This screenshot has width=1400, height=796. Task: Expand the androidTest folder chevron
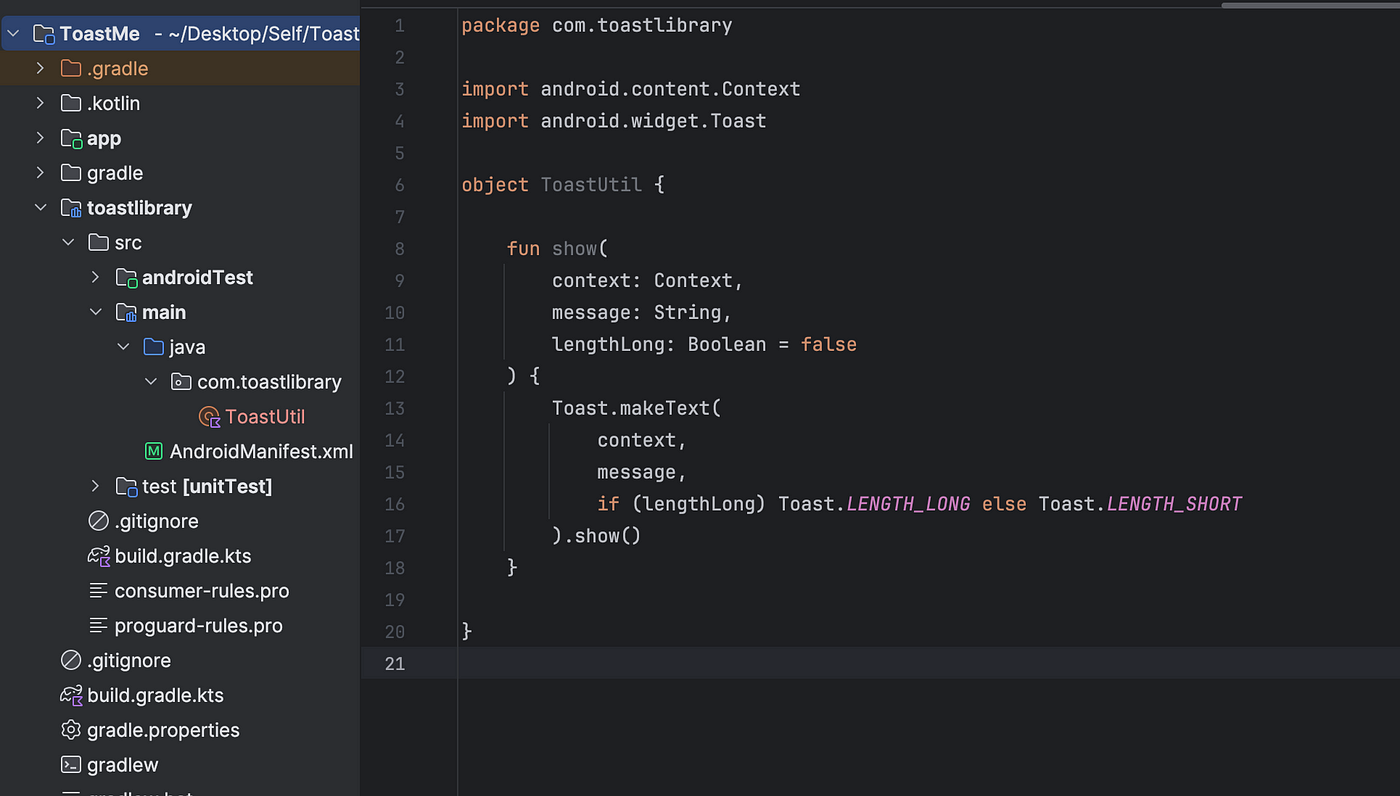coord(96,277)
